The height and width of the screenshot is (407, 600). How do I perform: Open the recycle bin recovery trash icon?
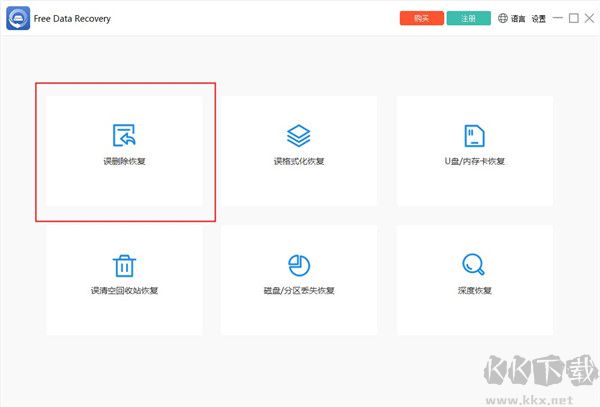[x=124, y=265]
